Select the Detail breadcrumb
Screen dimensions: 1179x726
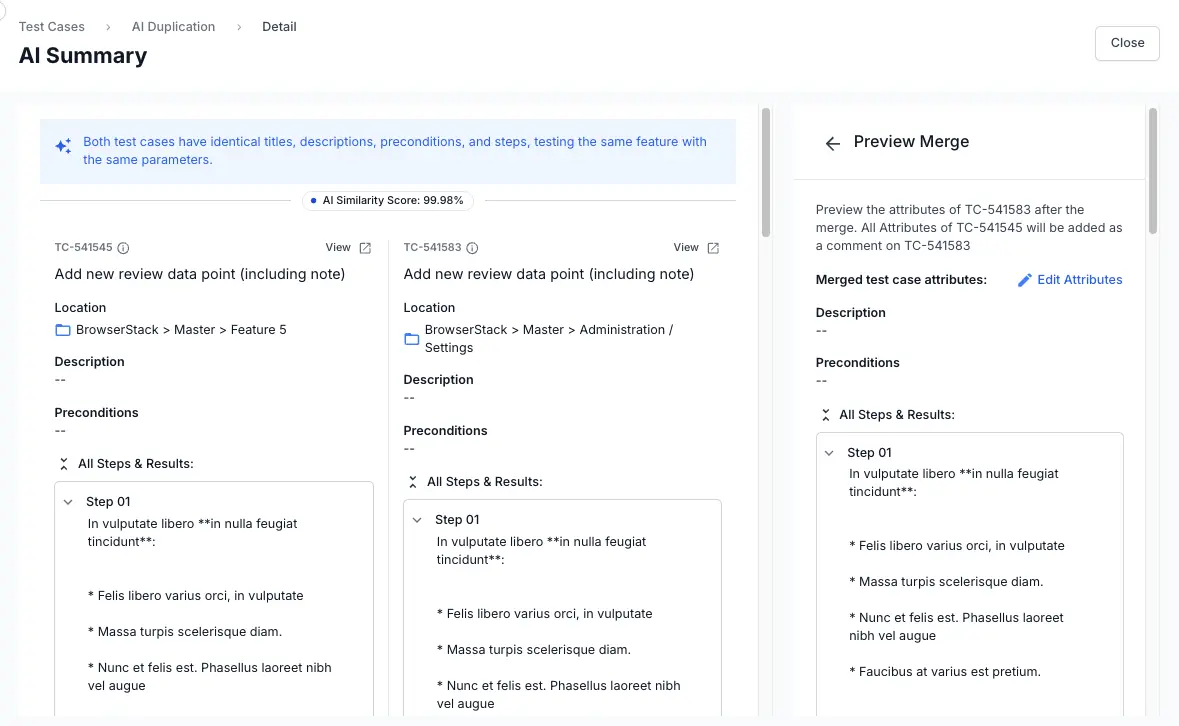click(279, 27)
